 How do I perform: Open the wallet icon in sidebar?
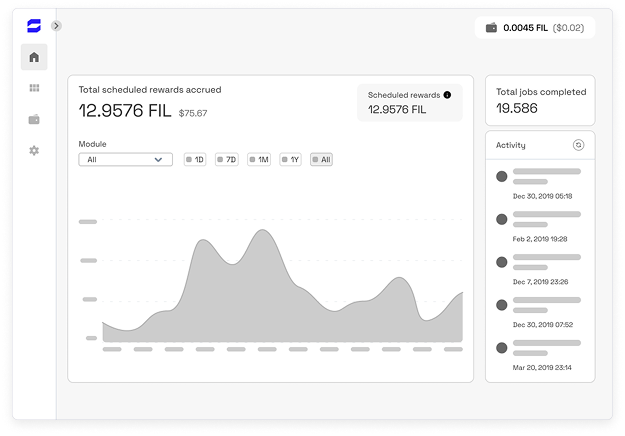click(x=34, y=119)
